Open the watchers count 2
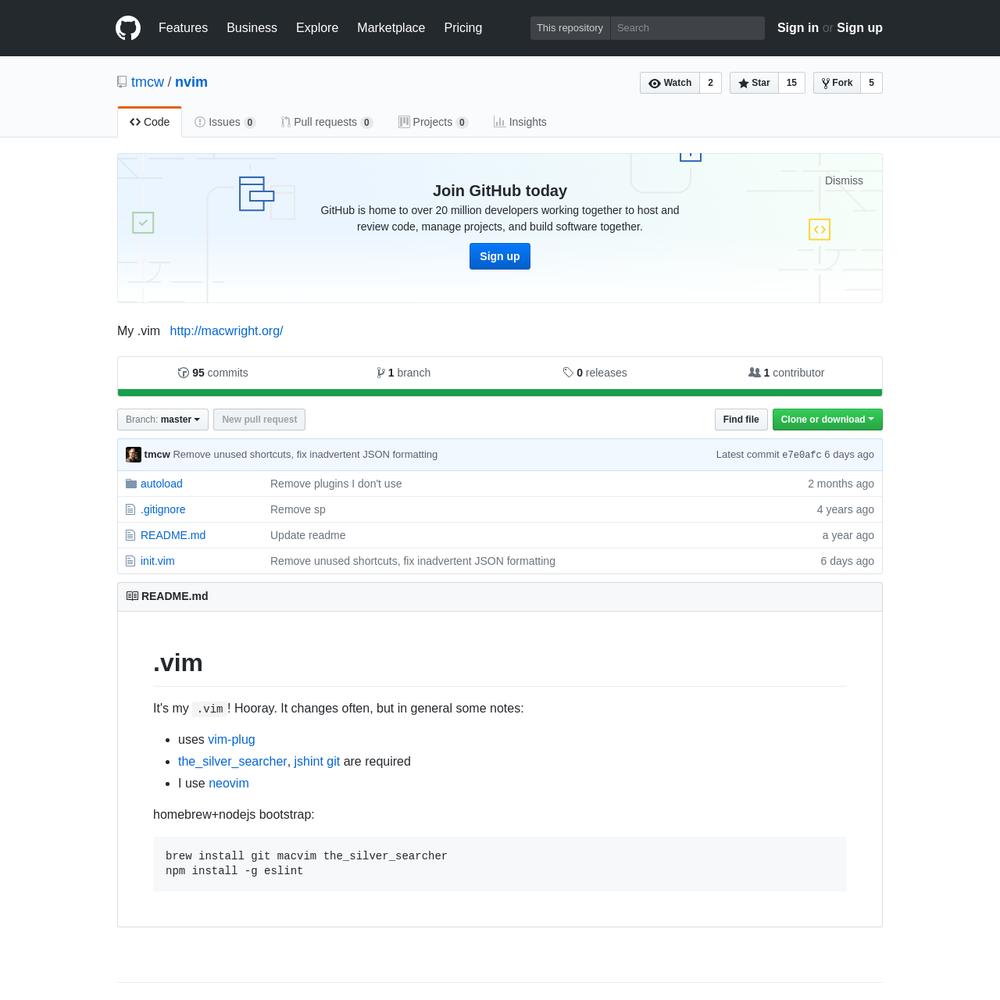1000x1000 pixels. [x=710, y=83]
